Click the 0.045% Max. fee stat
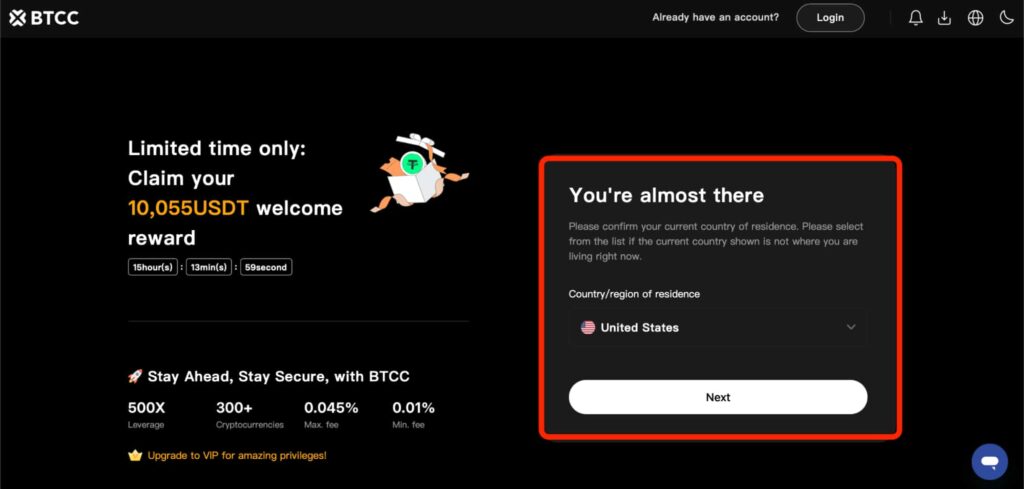 pyautogui.click(x=331, y=415)
